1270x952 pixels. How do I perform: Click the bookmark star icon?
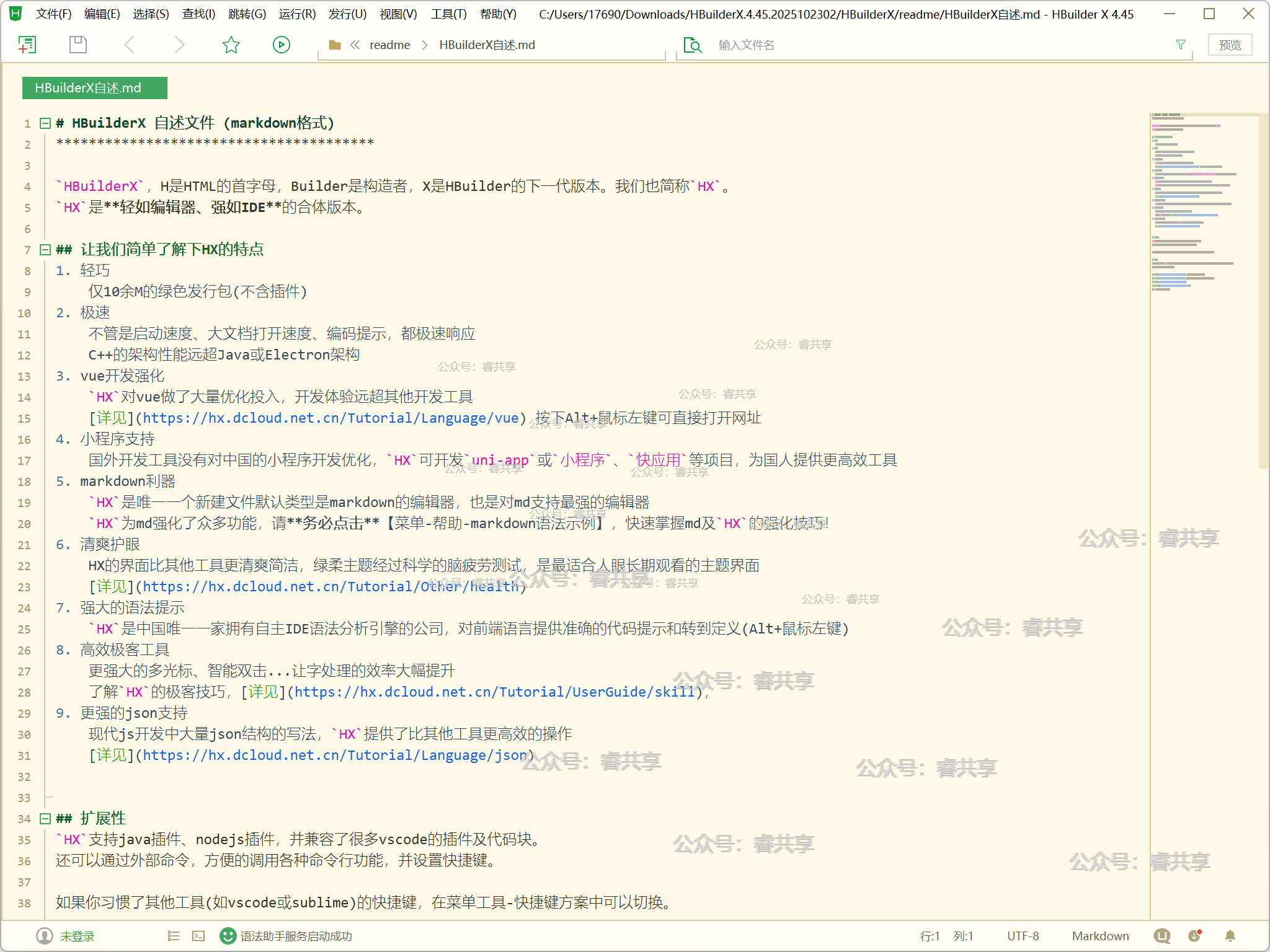coord(231,45)
